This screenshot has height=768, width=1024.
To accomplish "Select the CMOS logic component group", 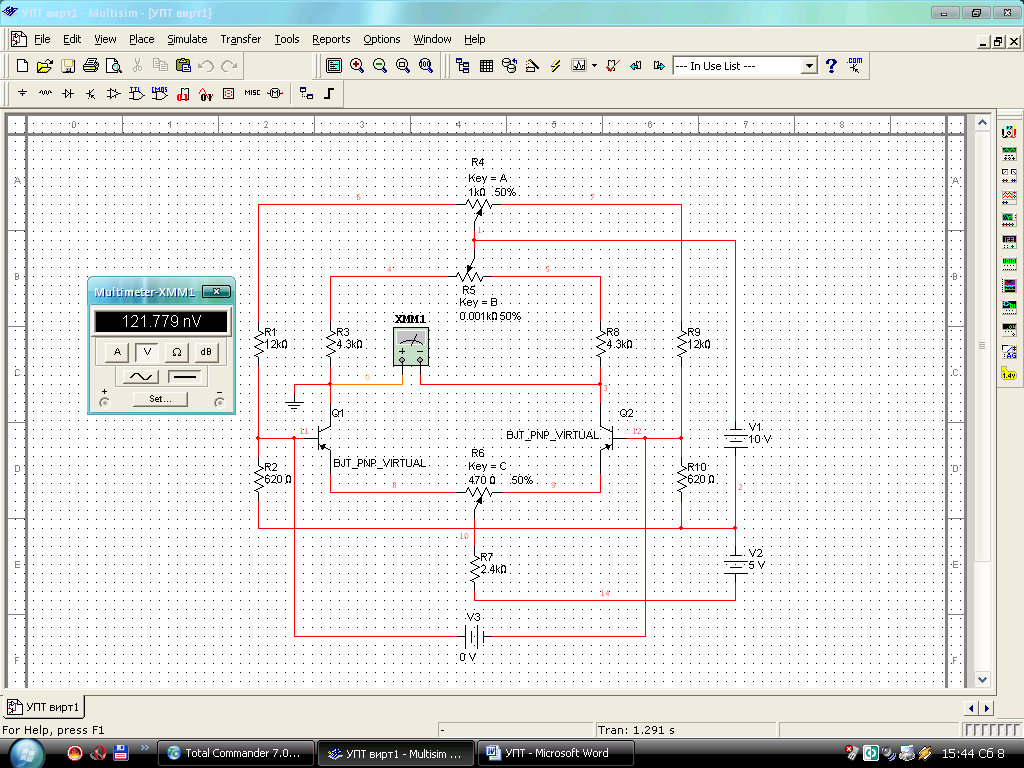I will pyautogui.click(x=159, y=93).
